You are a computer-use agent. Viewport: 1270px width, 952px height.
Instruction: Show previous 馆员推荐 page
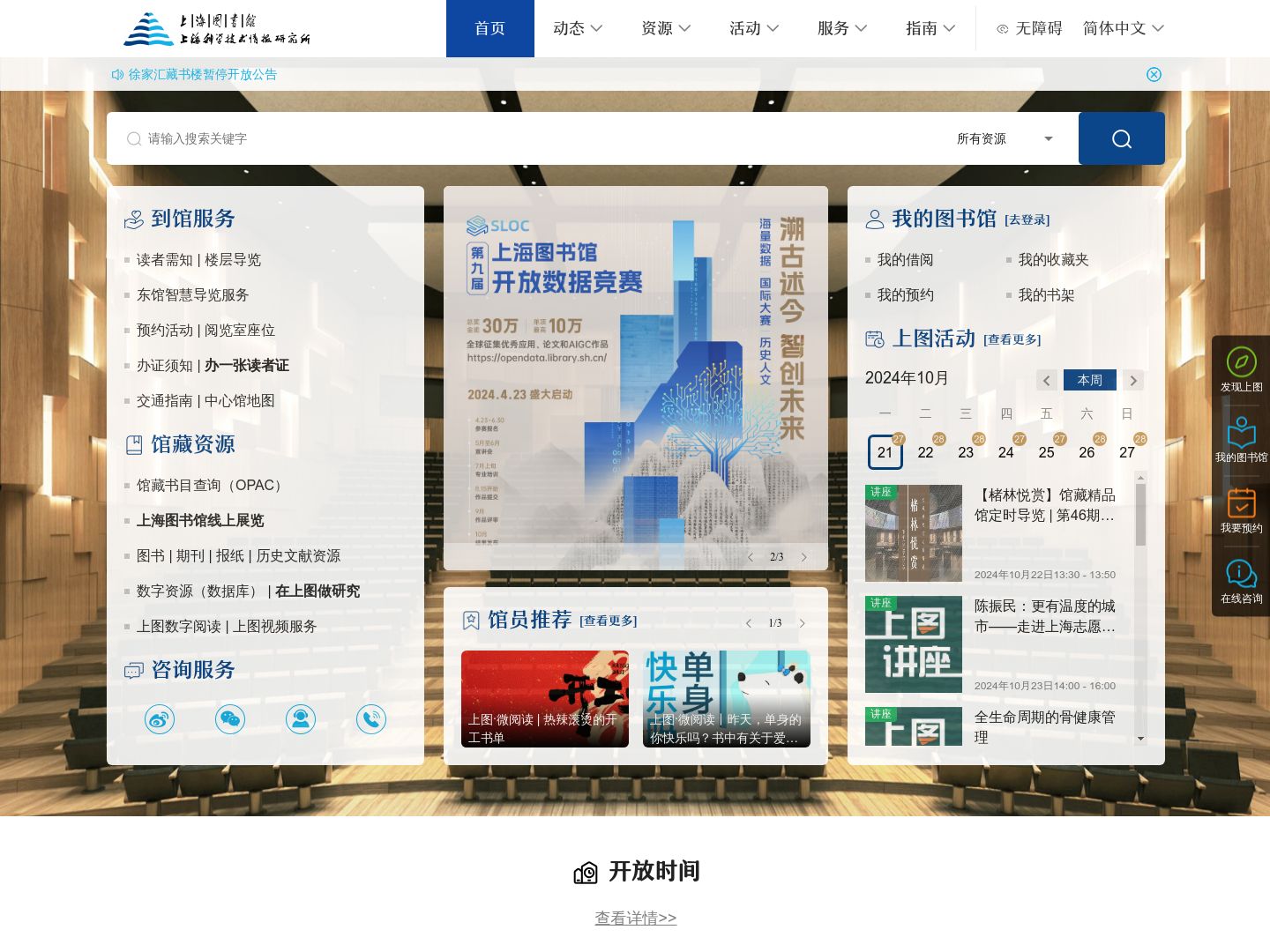(749, 623)
